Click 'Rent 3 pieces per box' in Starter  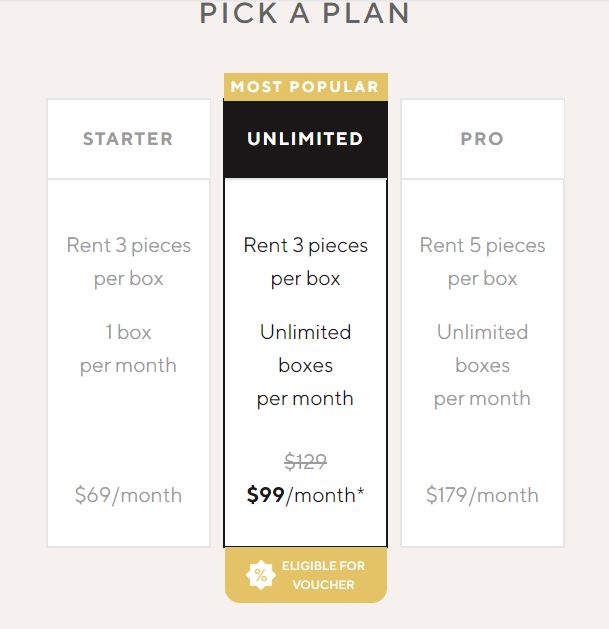click(128, 262)
